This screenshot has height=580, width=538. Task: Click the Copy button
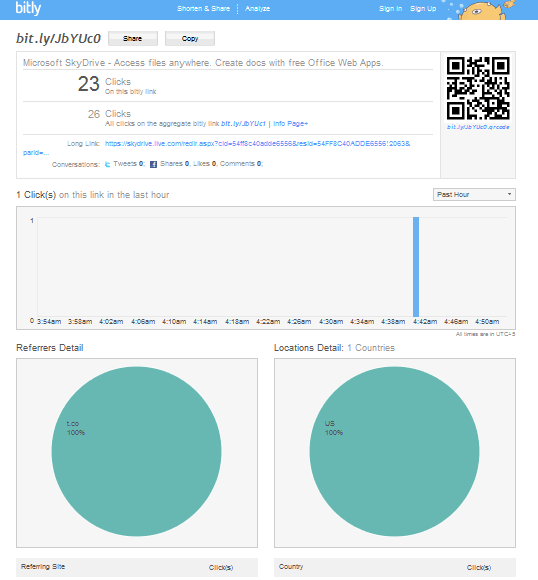[x=190, y=38]
